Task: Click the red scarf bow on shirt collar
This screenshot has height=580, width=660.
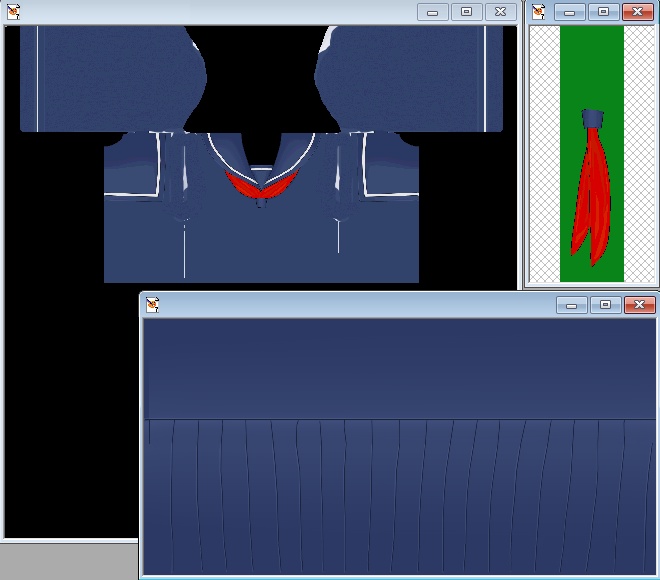Action: 261,185
